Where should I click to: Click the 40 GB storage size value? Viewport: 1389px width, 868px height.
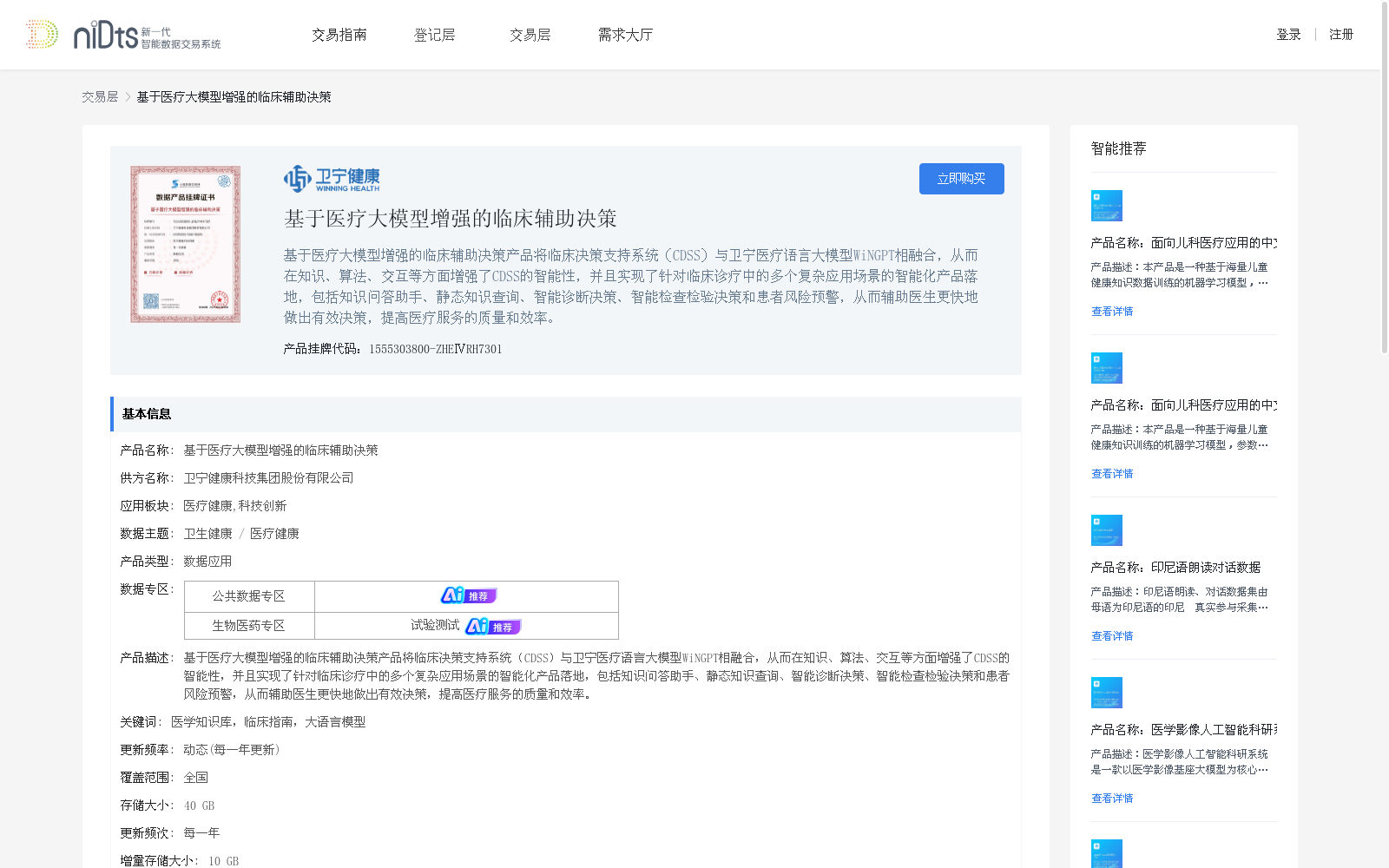[199, 806]
